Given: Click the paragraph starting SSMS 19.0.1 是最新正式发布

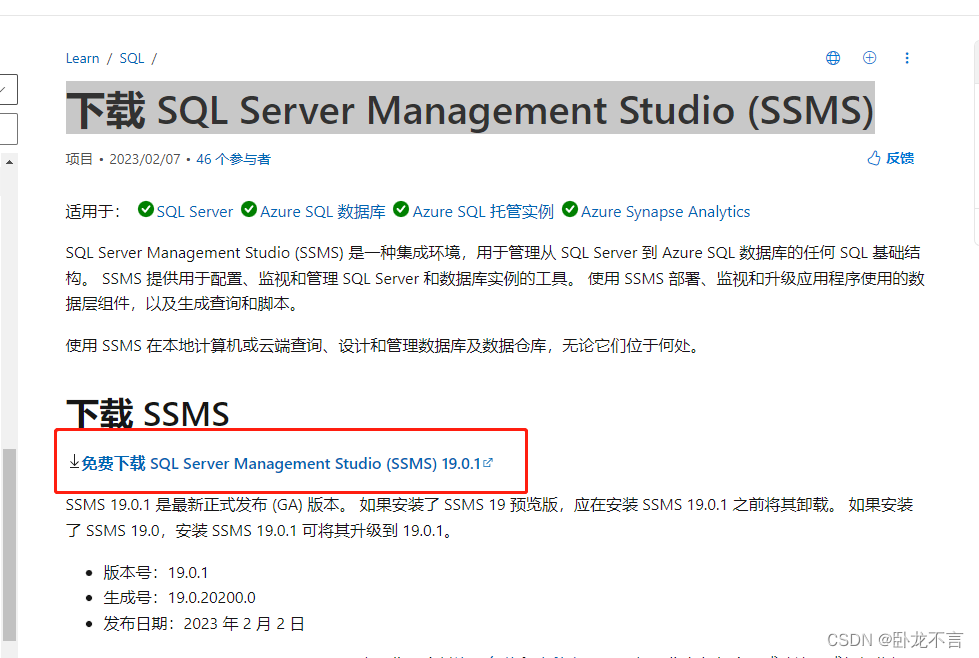Looking at the screenshot, I should [490, 518].
